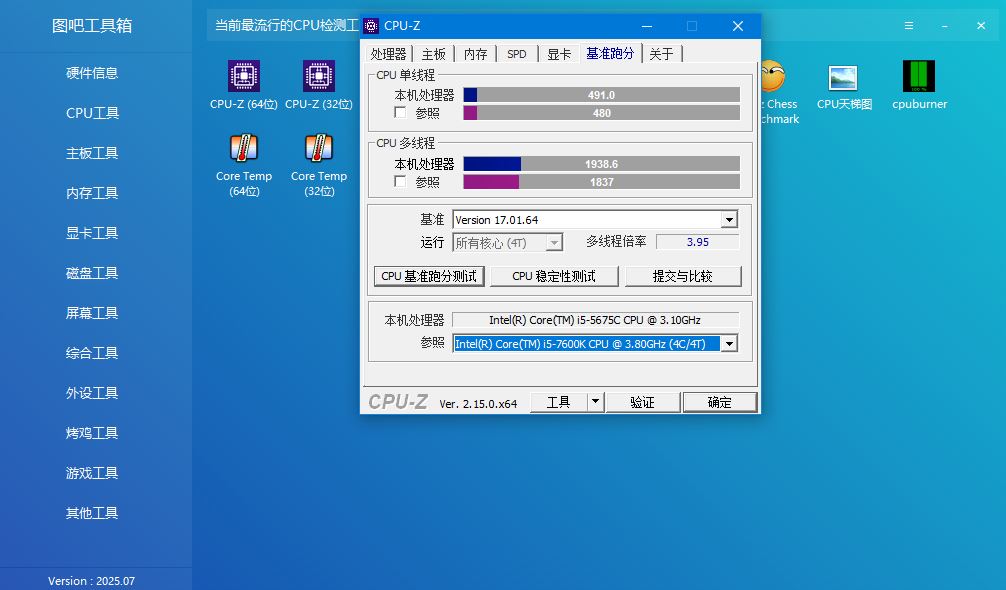Open 磁盘工具 in the sidebar
The height and width of the screenshot is (590, 1006).
click(92, 273)
